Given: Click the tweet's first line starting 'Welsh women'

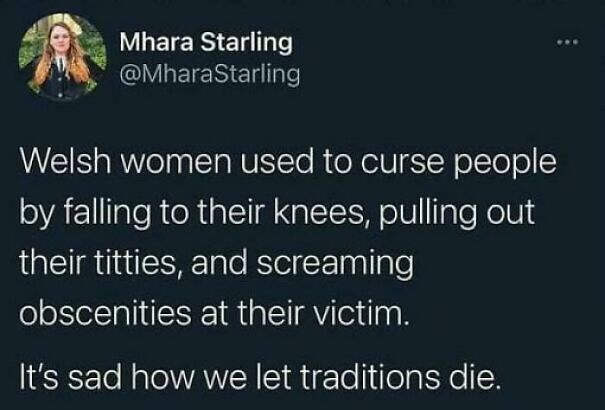Looking at the screenshot, I should click(x=288, y=162).
